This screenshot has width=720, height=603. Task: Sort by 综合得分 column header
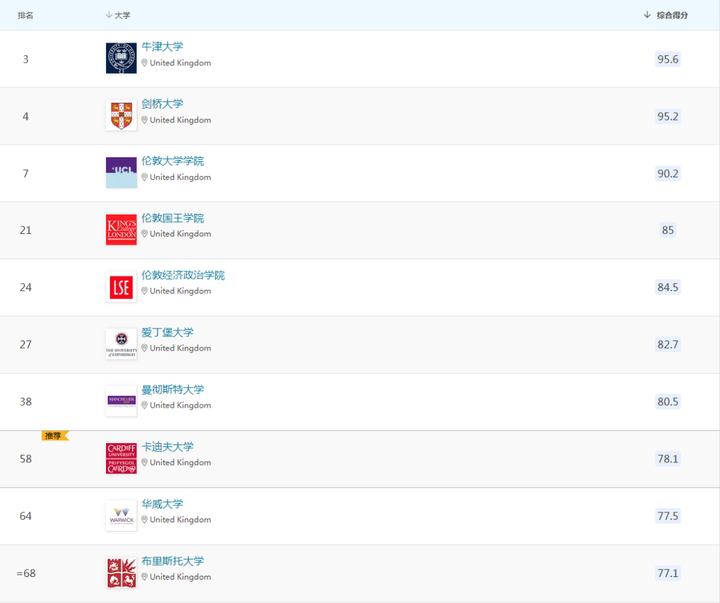[665, 15]
